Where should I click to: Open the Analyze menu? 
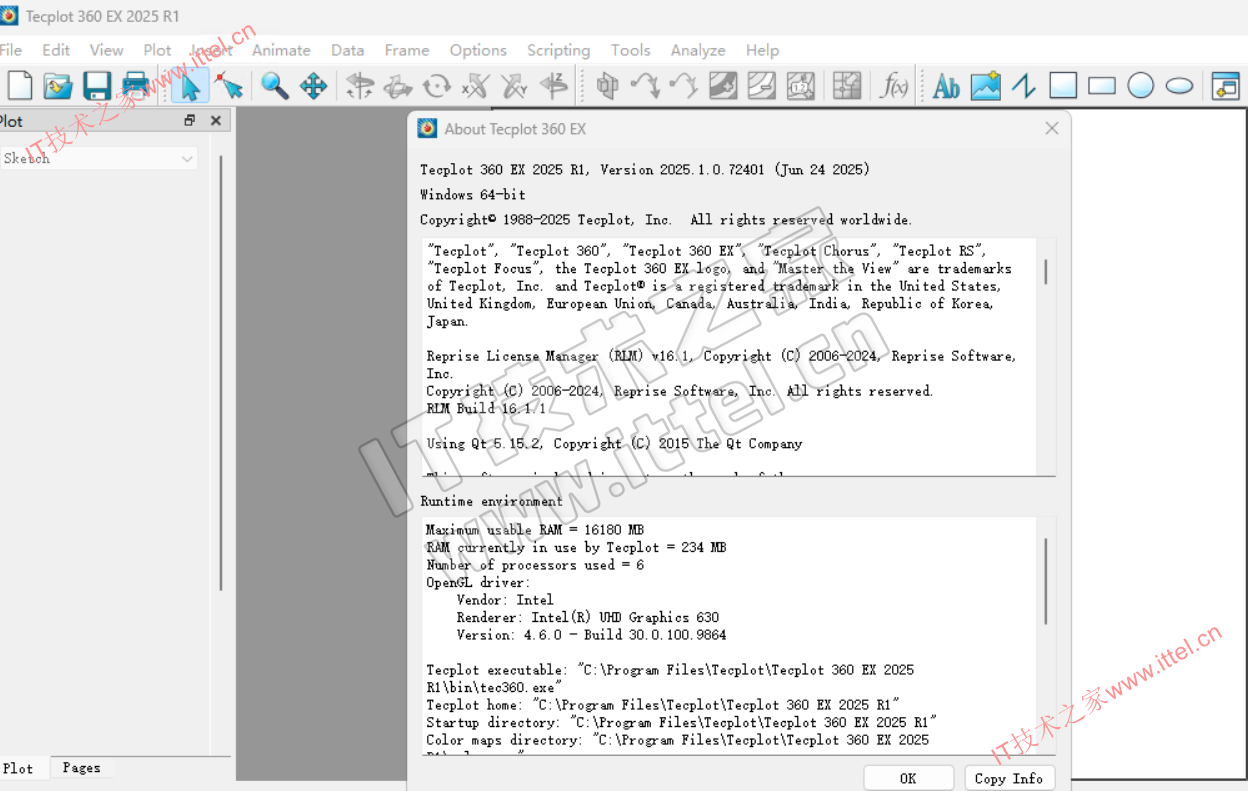[698, 50]
